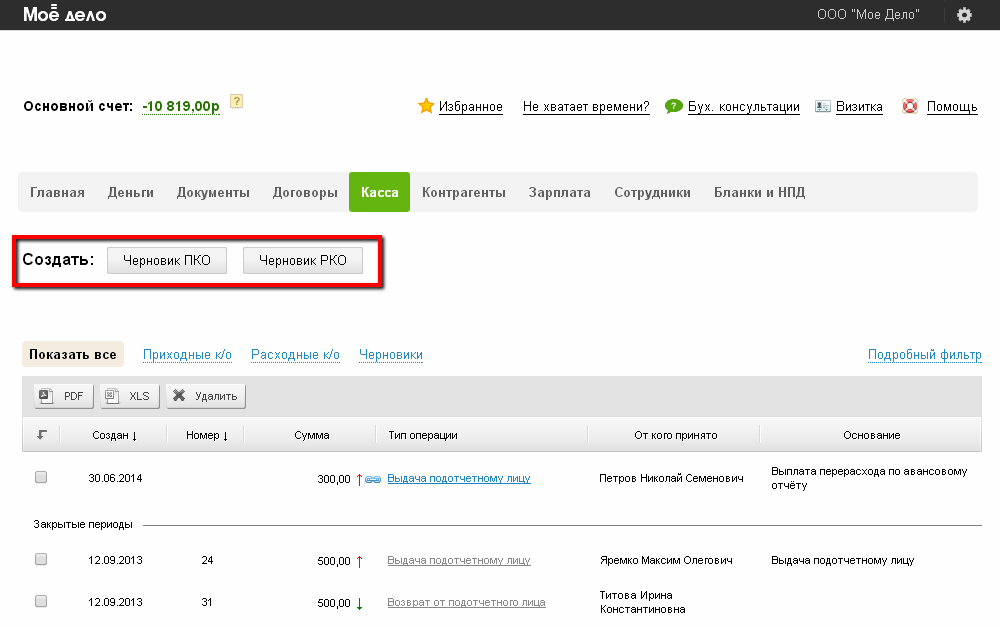Click the green Бух. консультации chat icon
Screen dimensions: 1000x627
[x=674, y=106]
